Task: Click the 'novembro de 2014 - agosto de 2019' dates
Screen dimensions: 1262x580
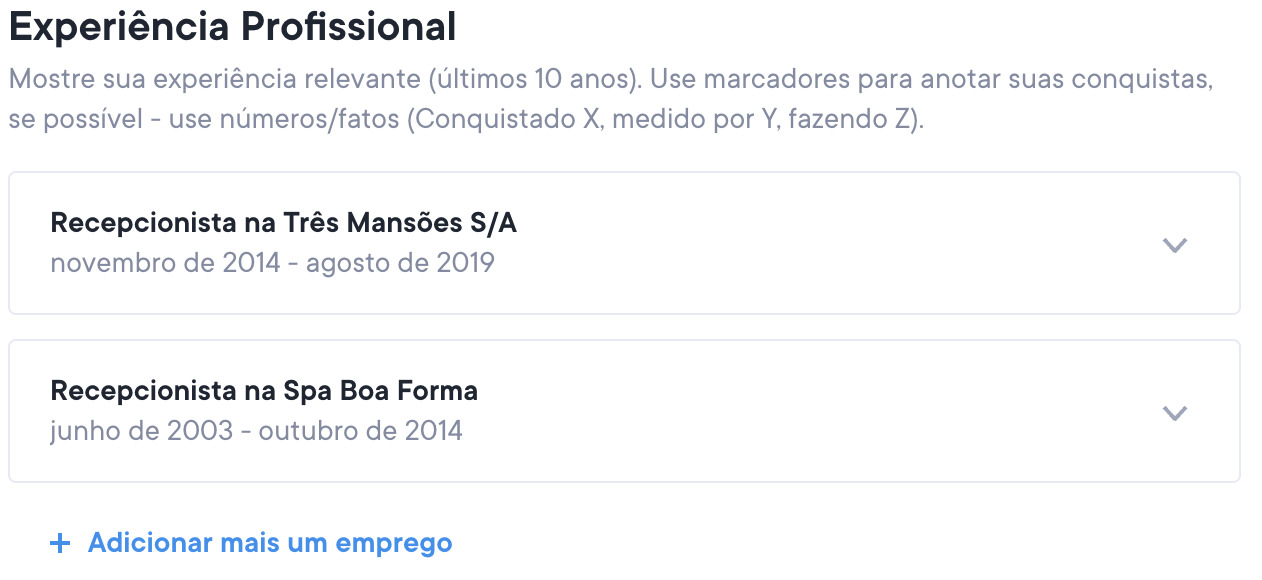Action: tap(272, 263)
